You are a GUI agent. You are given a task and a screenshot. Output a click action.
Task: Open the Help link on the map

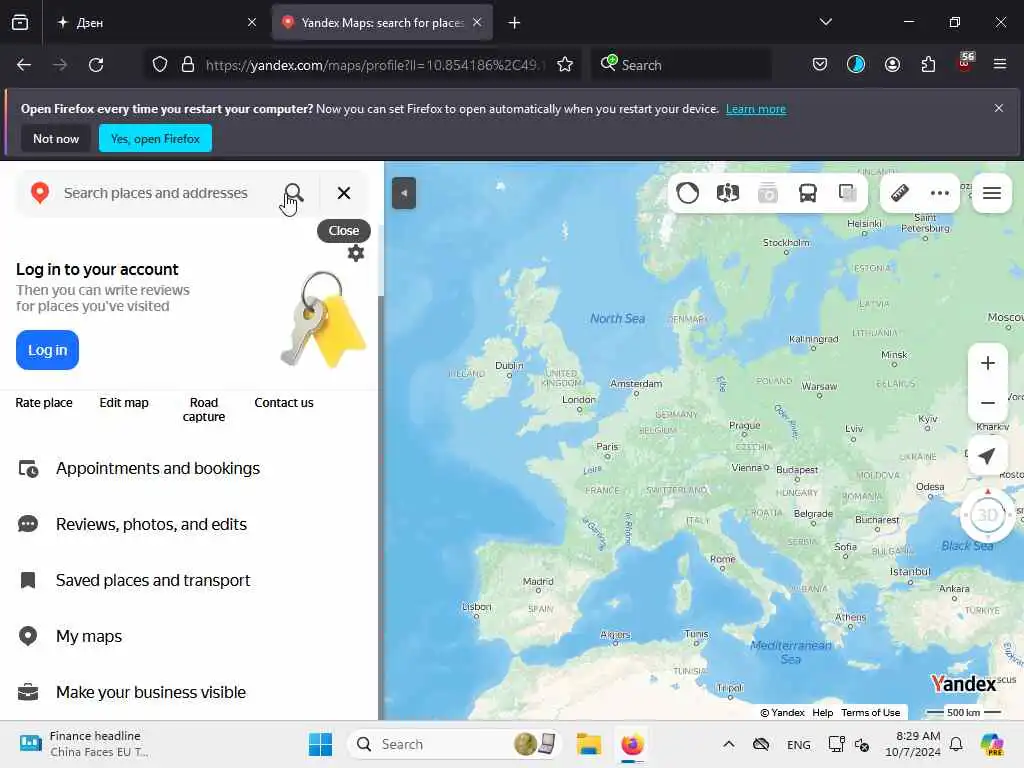click(x=823, y=712)
